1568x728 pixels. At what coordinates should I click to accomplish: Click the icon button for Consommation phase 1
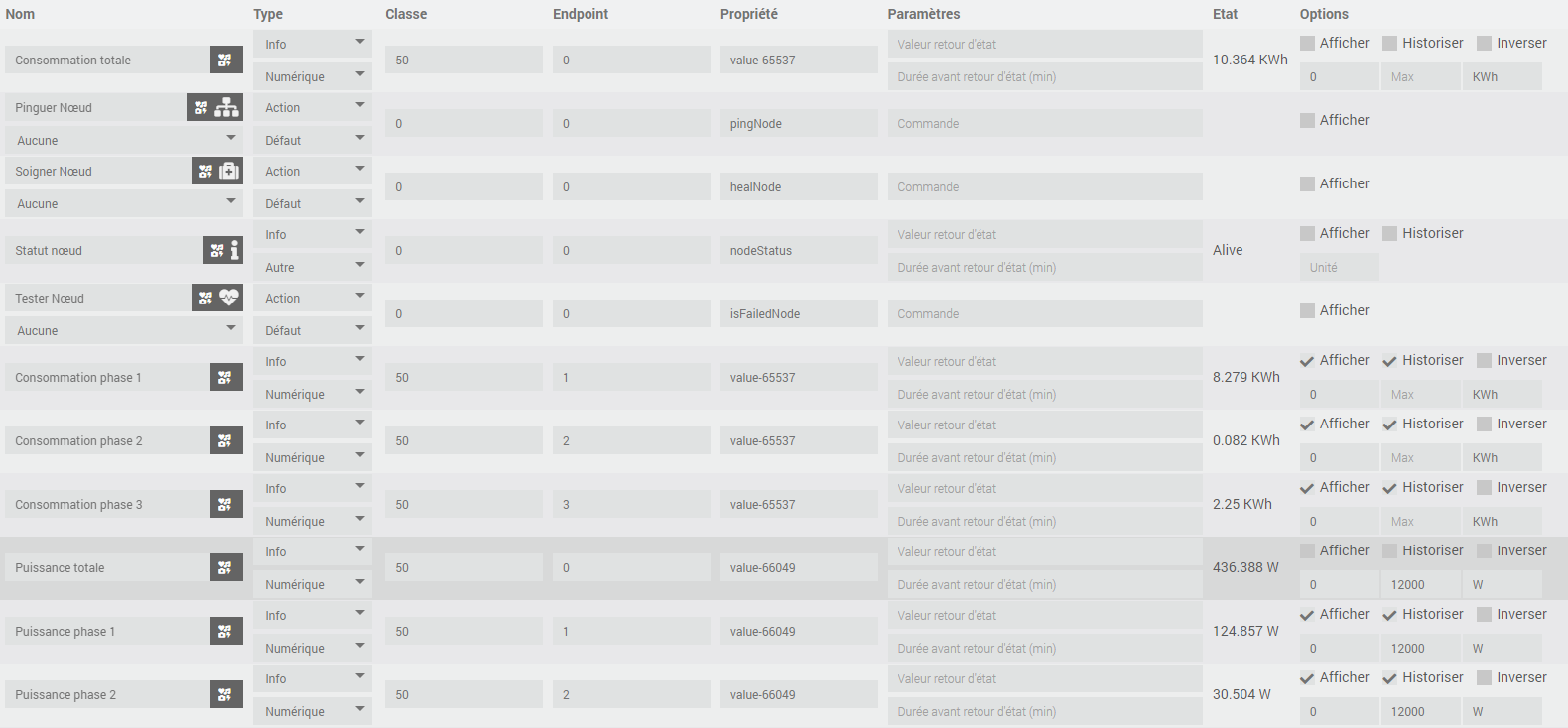click(x=226, y=377)
